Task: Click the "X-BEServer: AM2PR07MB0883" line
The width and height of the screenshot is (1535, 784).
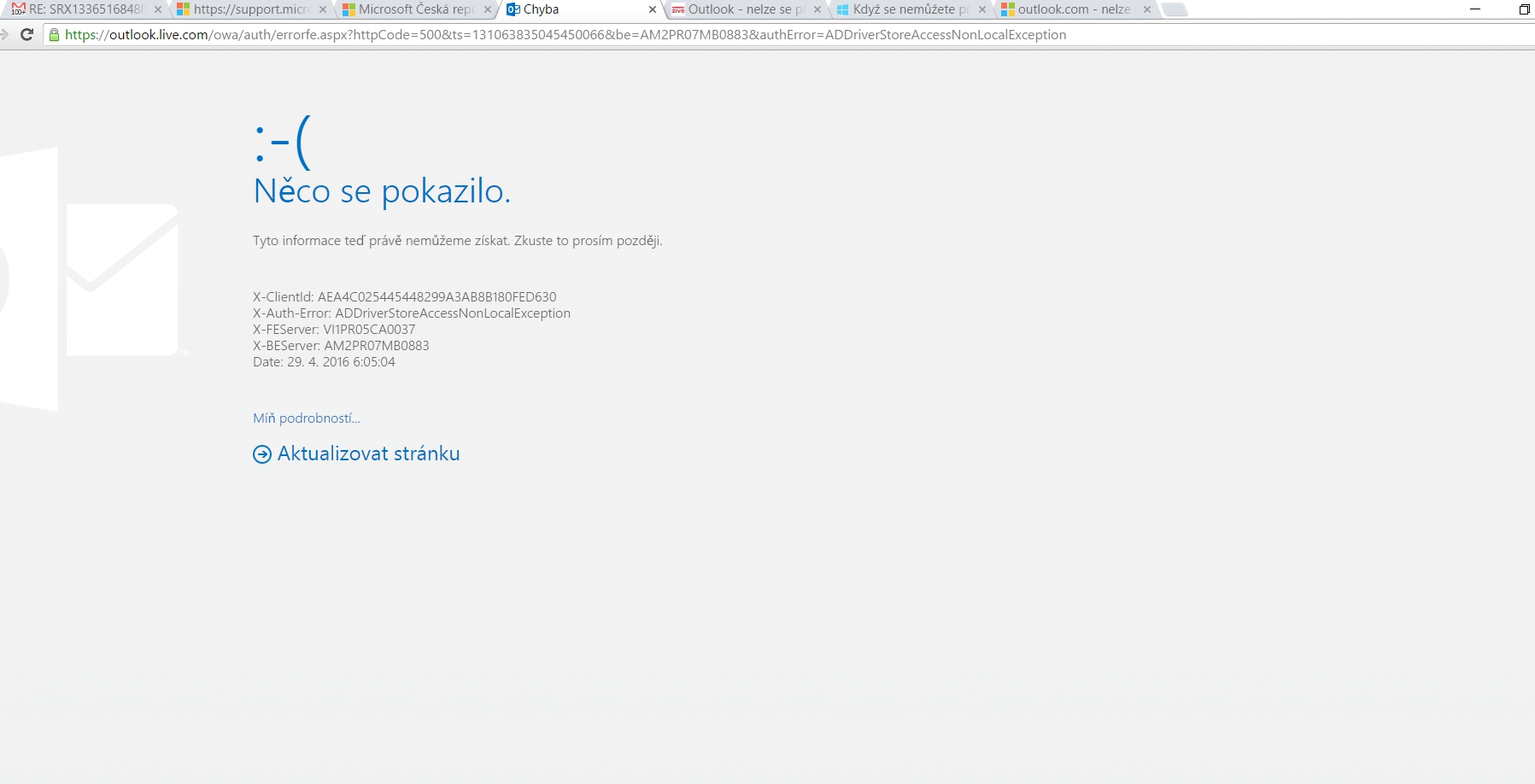Action: click(341, 346)
